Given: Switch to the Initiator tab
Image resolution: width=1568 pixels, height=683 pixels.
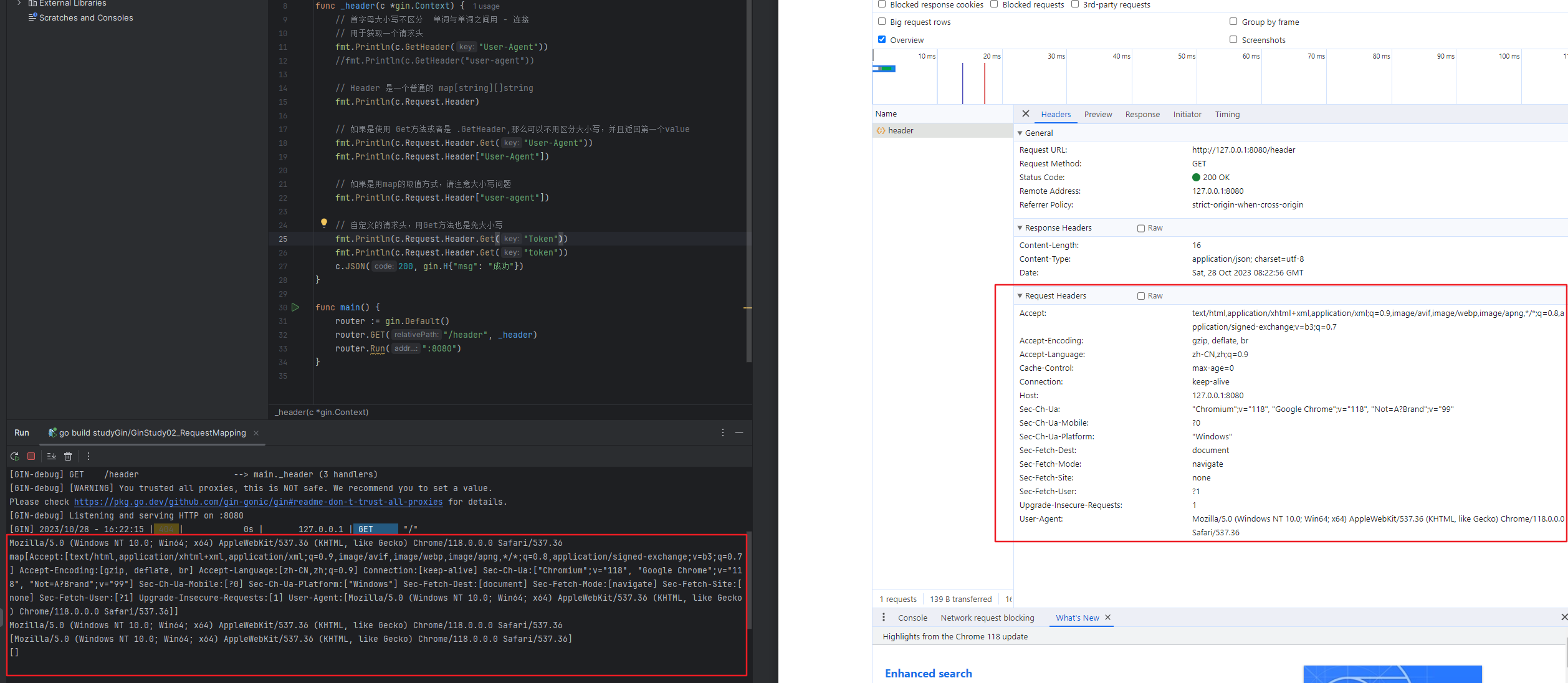Looking at the screenshot, I should pos(1187,115).
